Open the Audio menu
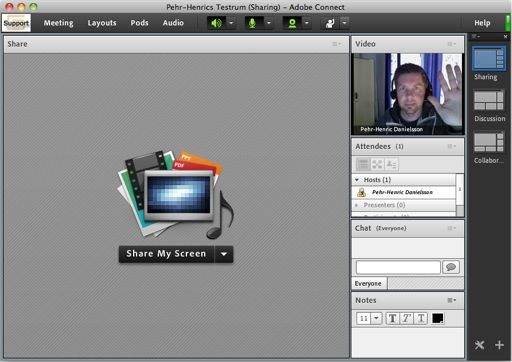This screenshot has height=362, width=512. coord(173,23)
